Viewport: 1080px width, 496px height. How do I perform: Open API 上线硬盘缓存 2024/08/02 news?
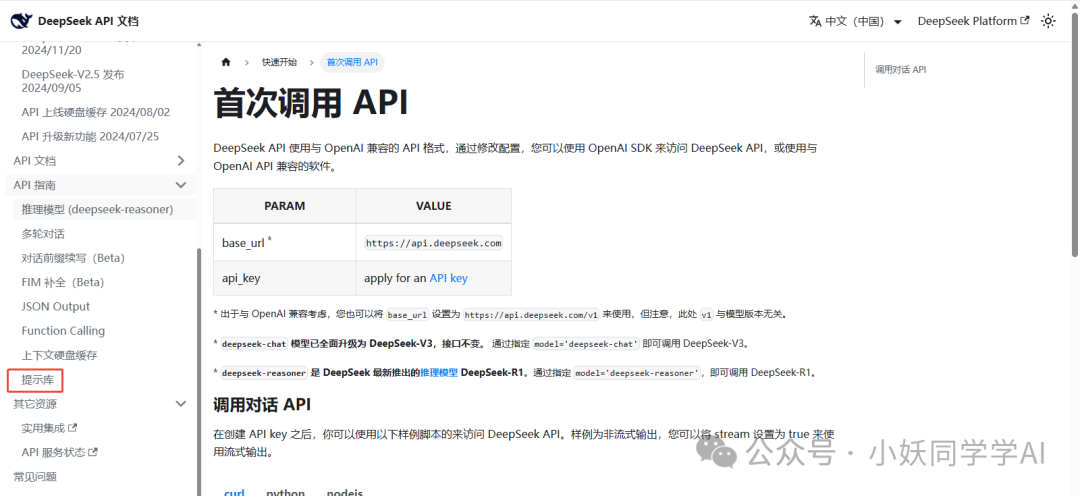[96, 112]
